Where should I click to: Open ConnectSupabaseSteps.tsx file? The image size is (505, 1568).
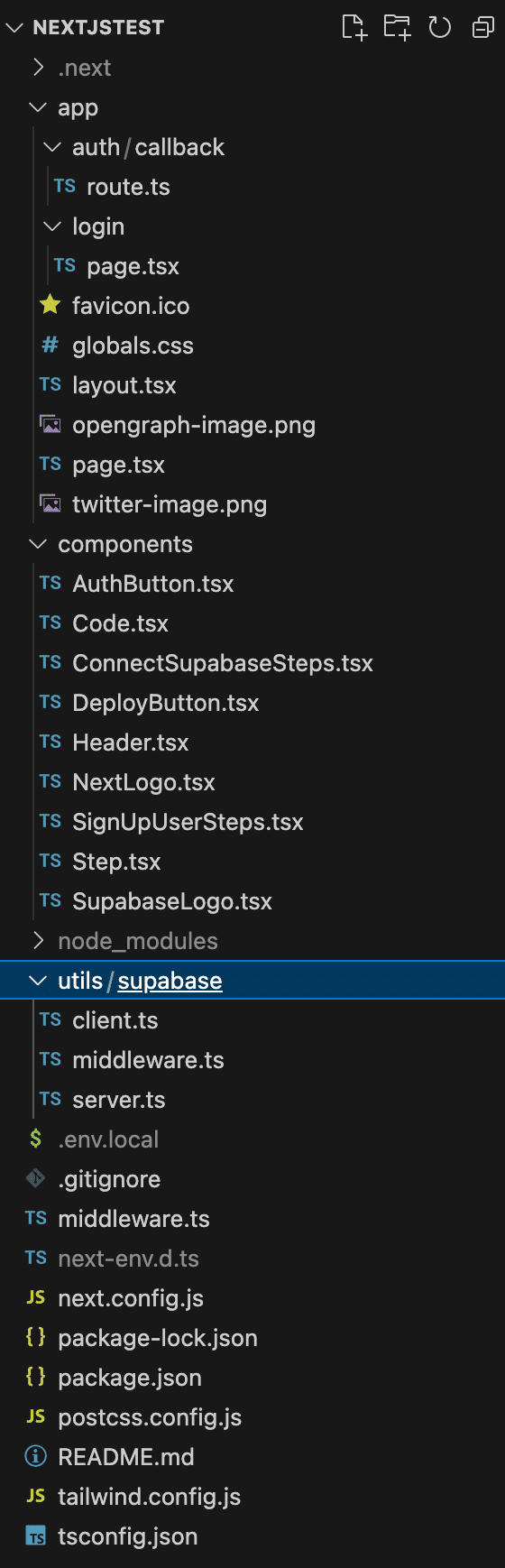pyautogui.click(x=223, y=663)
